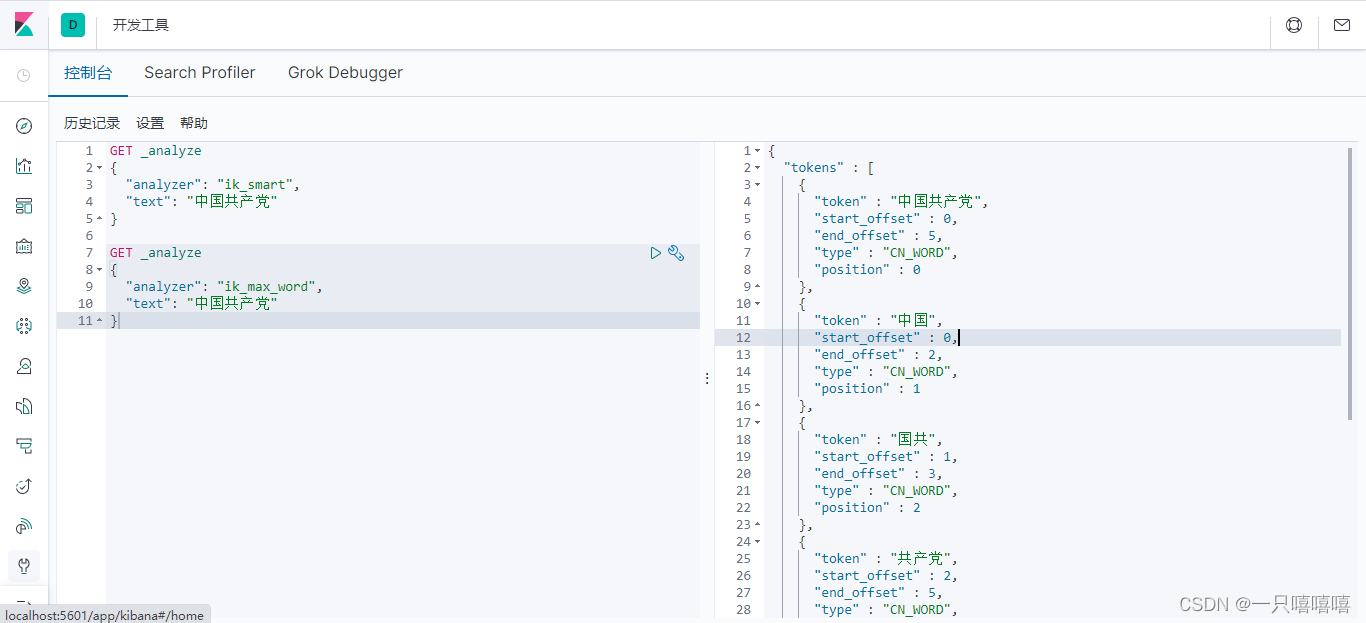Open the help lifebuoy icon in header
1366x623 pixels.
coord(1294,25)
